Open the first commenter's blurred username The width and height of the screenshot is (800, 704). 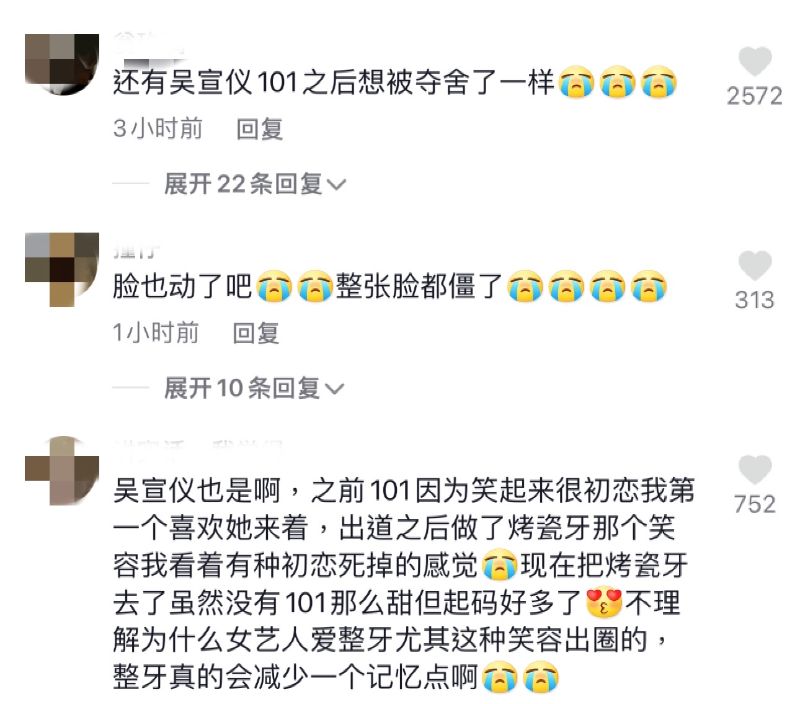149,43
